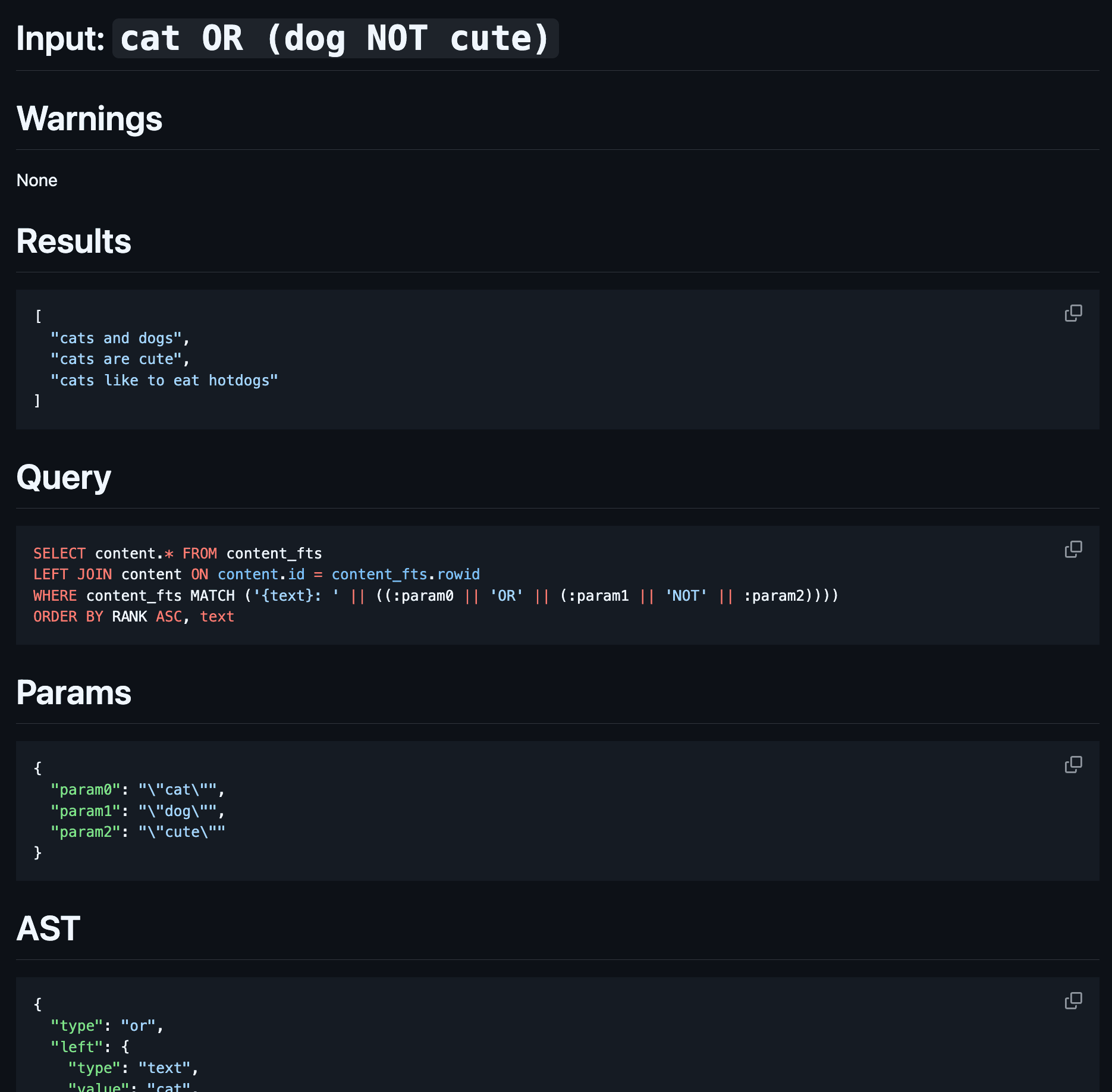Click the ORDER BY keyword in the query

click(x=68, y=617)
